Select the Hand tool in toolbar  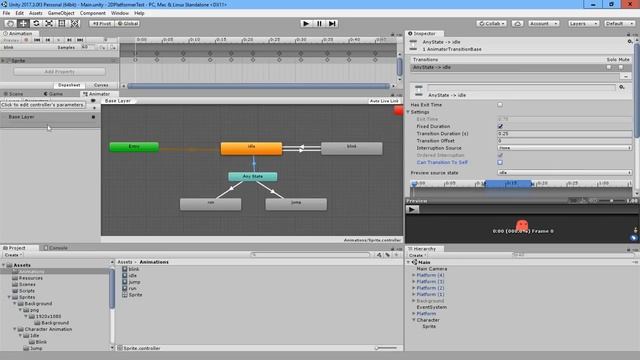(10, 24)
